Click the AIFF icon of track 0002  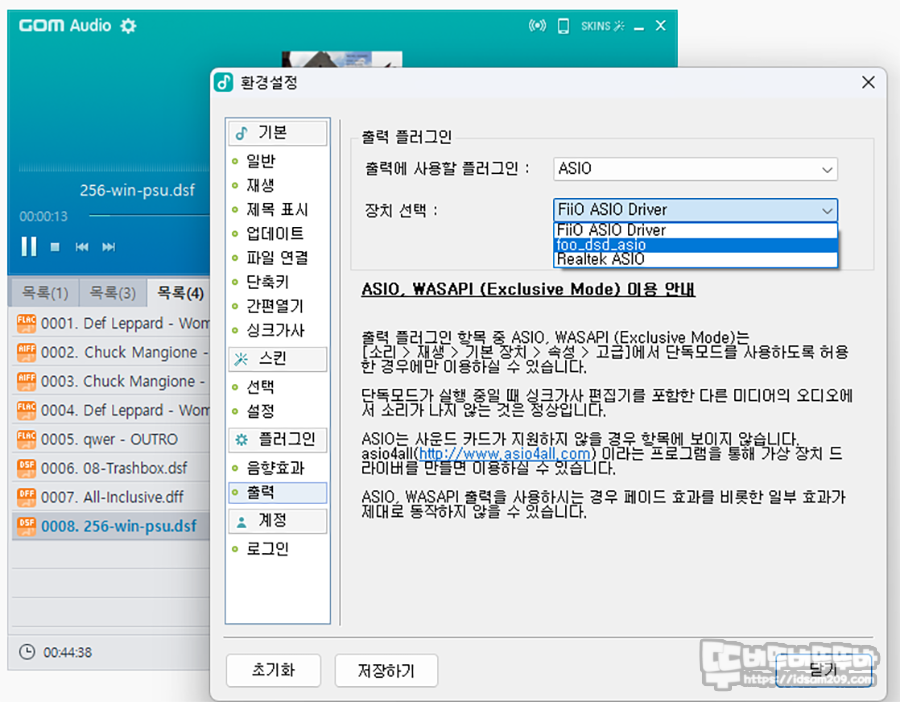point(26,352)
